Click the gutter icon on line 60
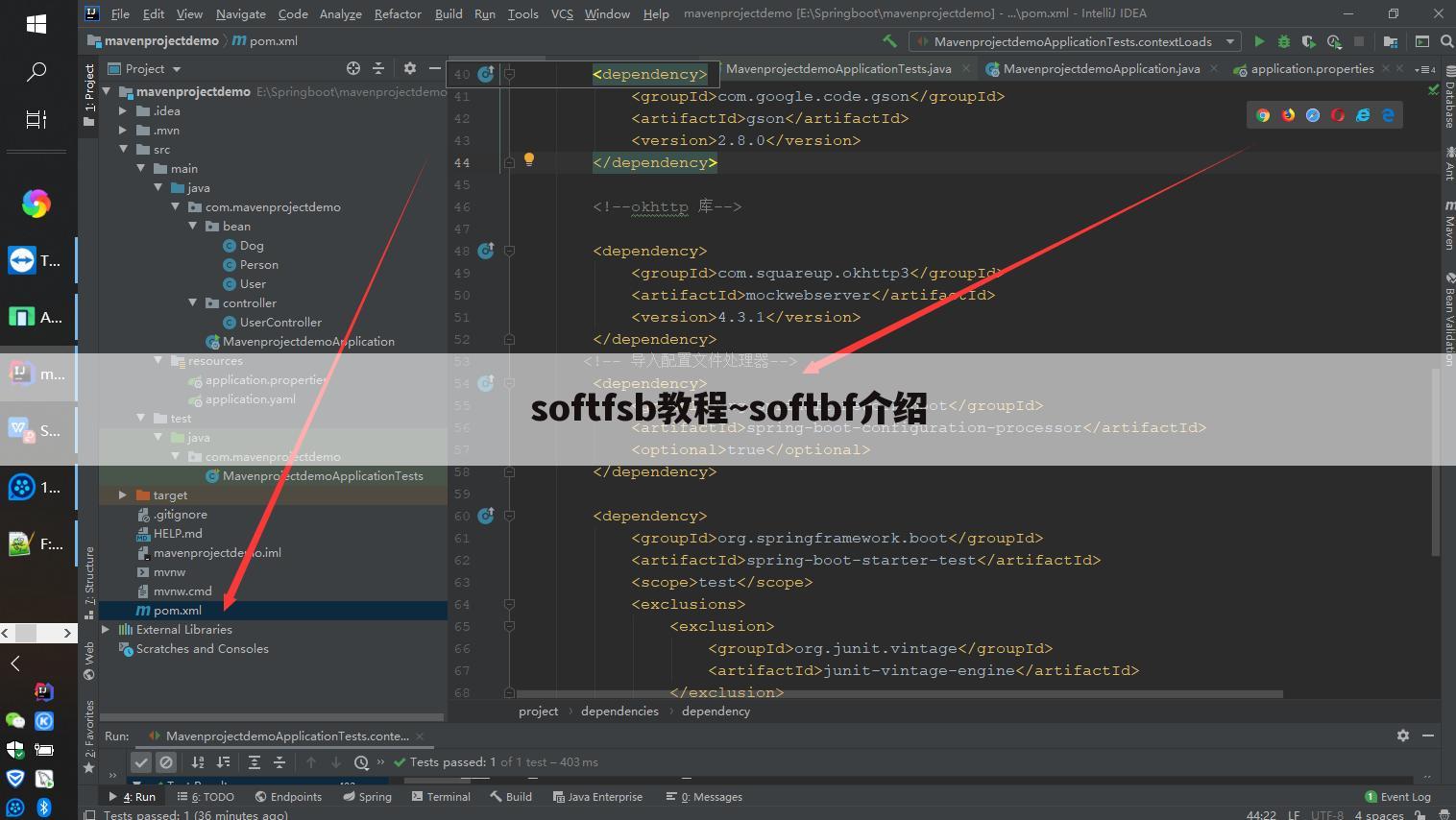Viewport: 1456px width, 820px height. click(486, 516)
